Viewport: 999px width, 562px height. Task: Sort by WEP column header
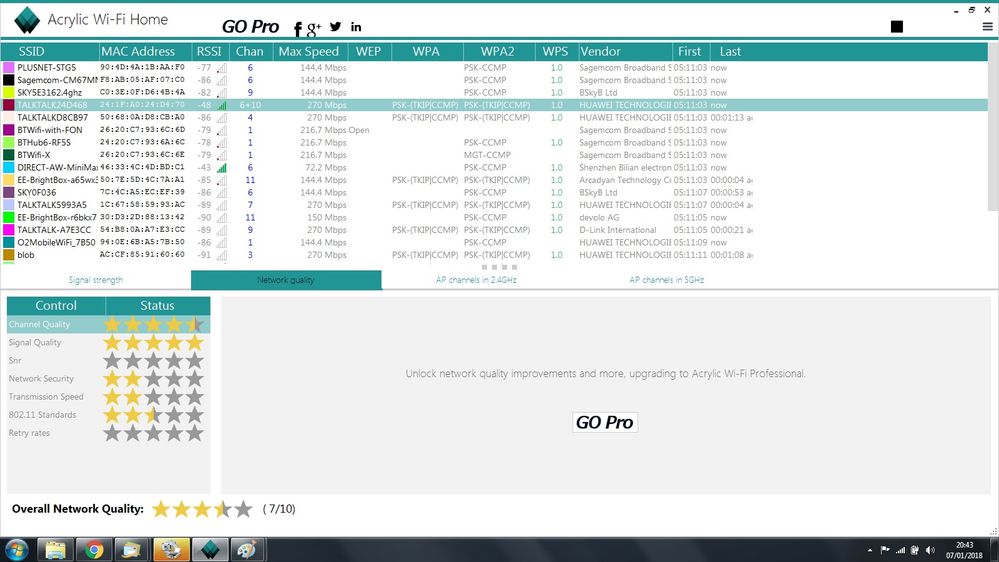point(370,52)
